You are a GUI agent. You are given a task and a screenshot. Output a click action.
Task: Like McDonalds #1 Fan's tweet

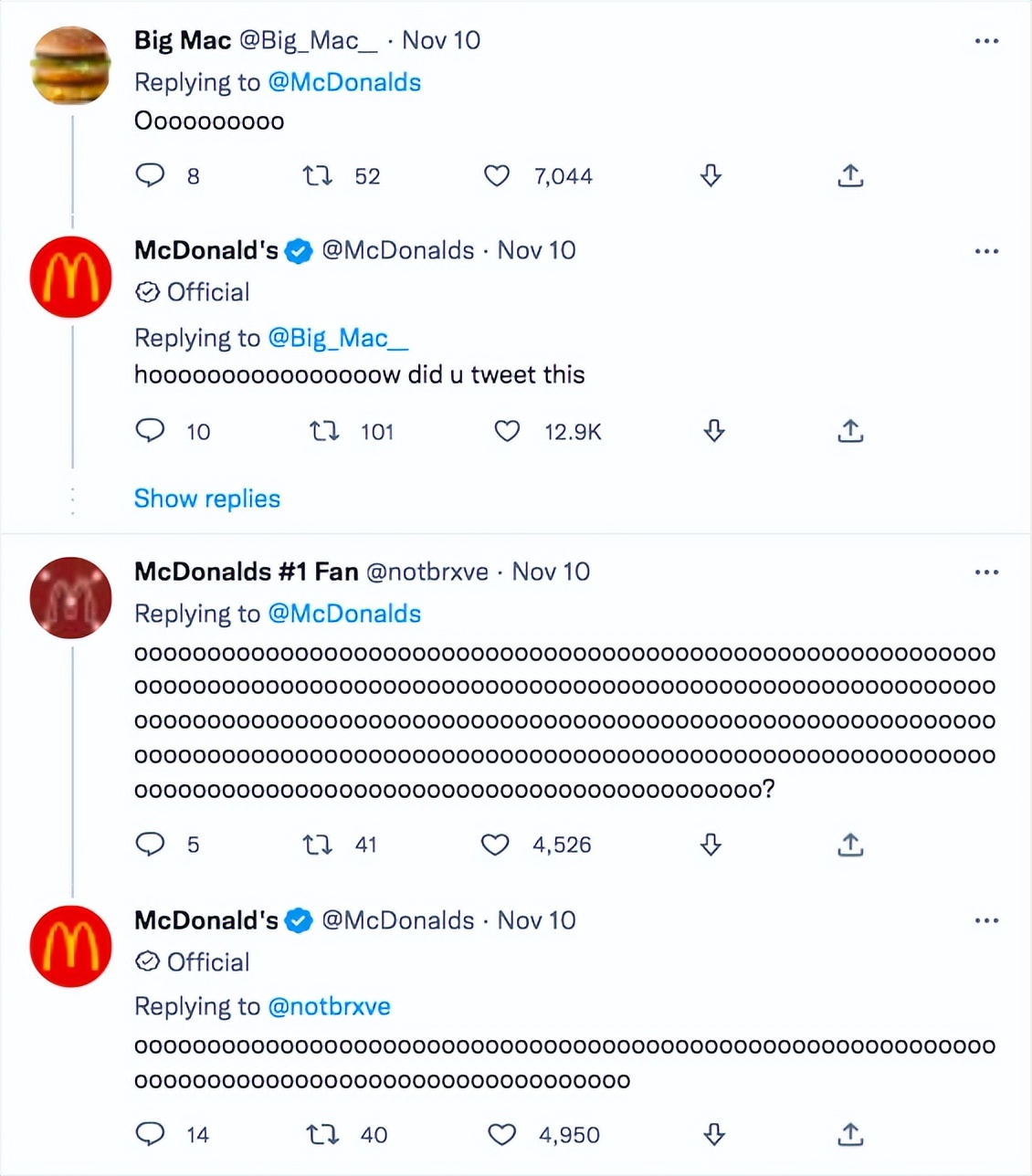pos(495,845)
